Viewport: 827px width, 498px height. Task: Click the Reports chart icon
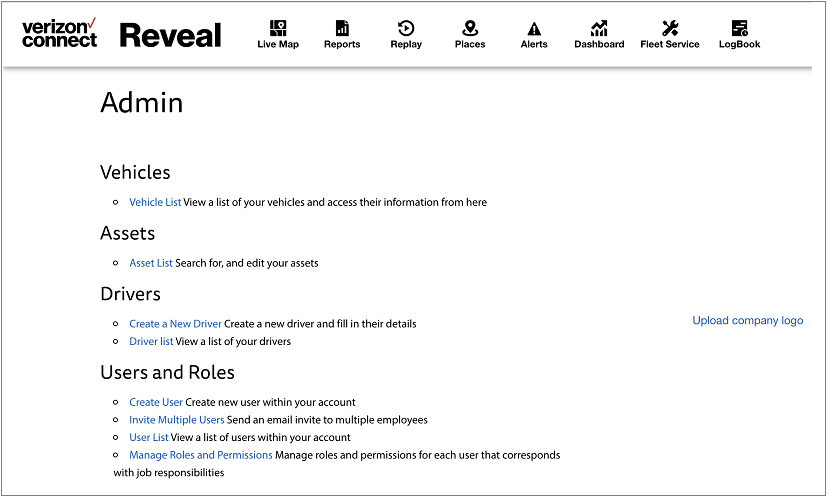click(342, 28)
